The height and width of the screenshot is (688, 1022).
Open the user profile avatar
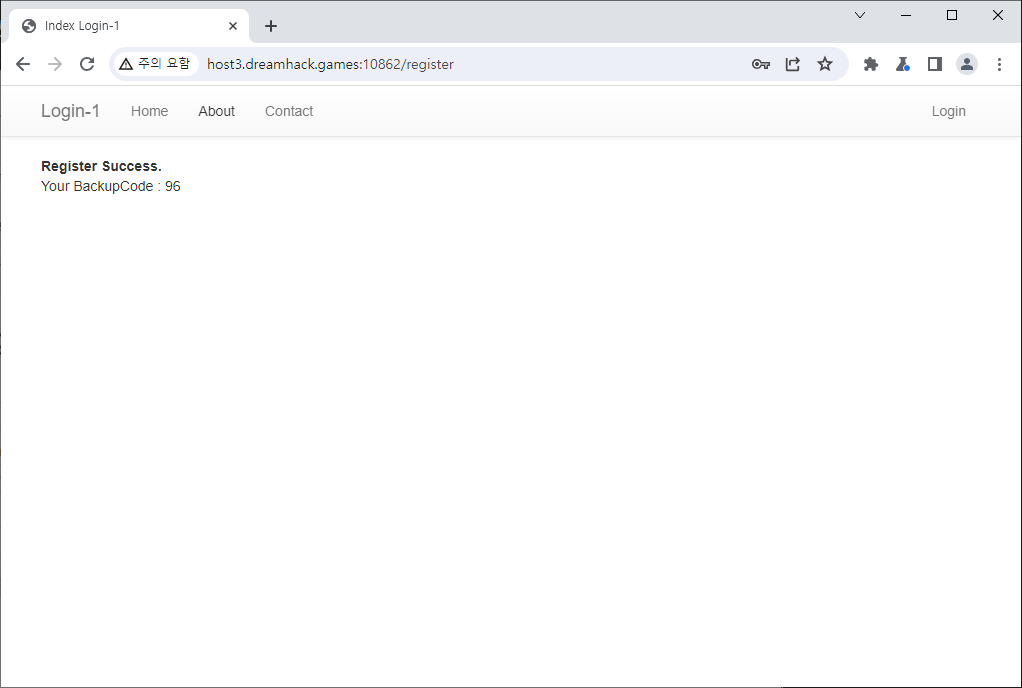967,64
